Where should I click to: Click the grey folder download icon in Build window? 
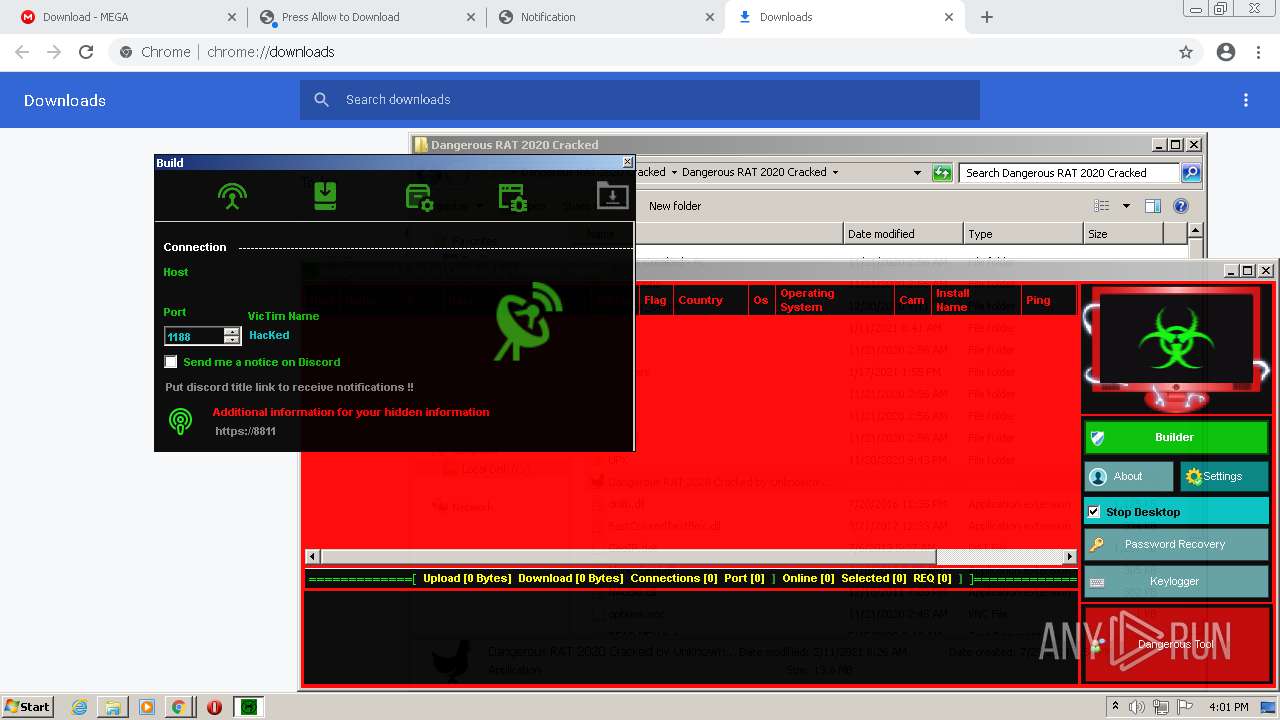(612, 195)
